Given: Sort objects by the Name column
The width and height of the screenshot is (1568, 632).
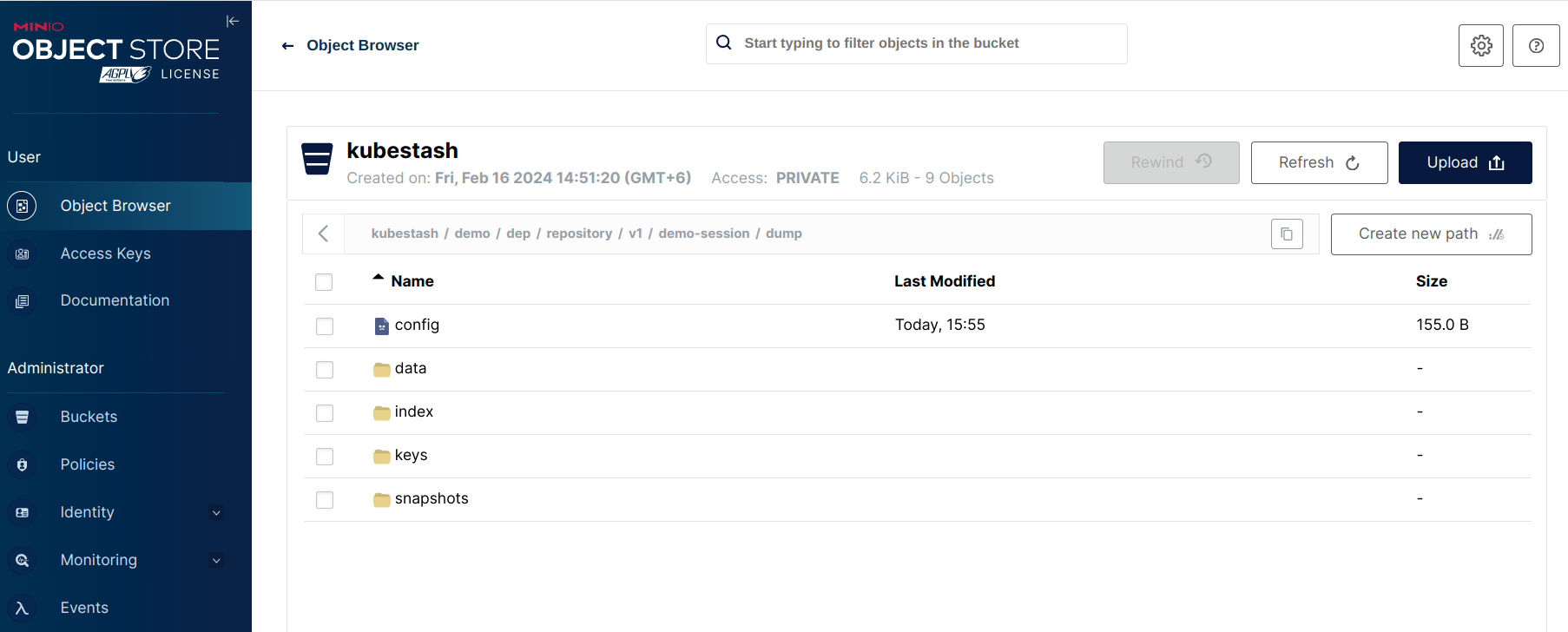Looking at the screenshot, I should point(412,281).
